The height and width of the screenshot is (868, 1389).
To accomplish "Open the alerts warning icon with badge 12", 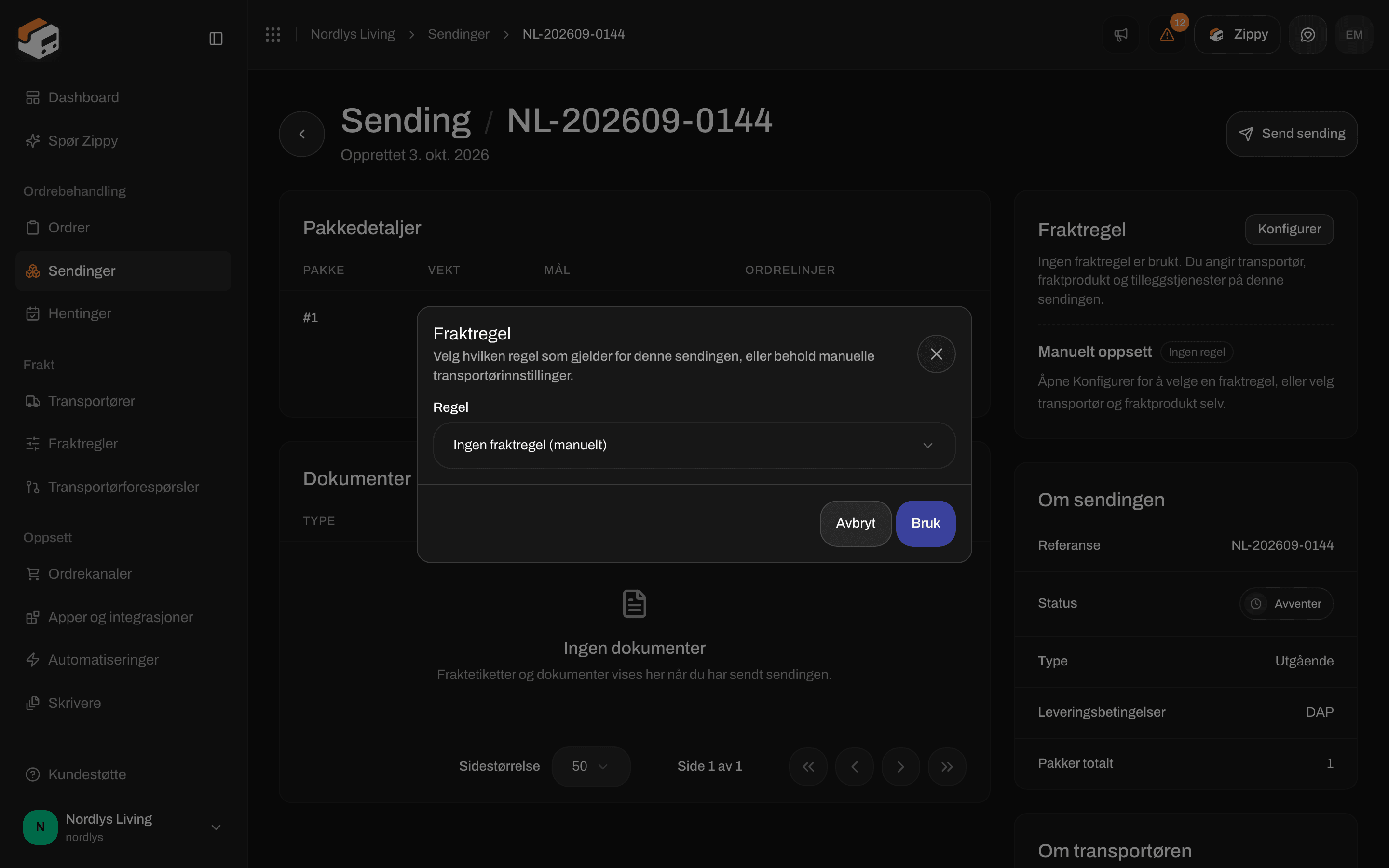I will tap(1167, 35).
